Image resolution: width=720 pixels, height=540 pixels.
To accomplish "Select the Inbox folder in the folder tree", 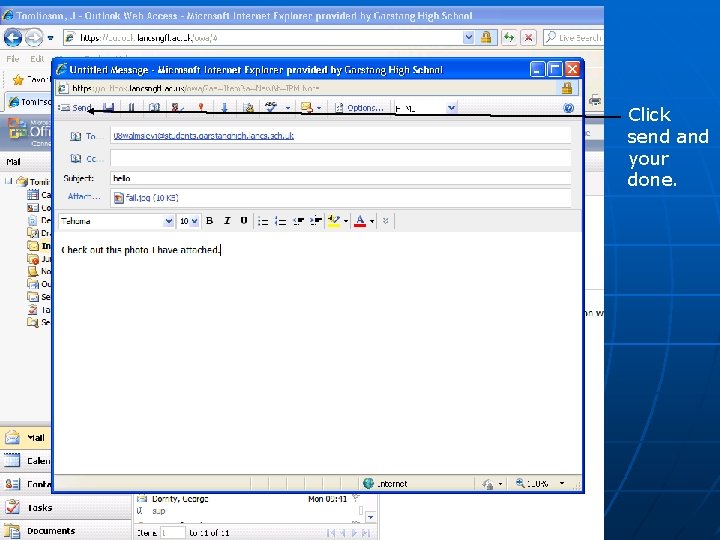I will pyautogui.click(x=39, y=246).
